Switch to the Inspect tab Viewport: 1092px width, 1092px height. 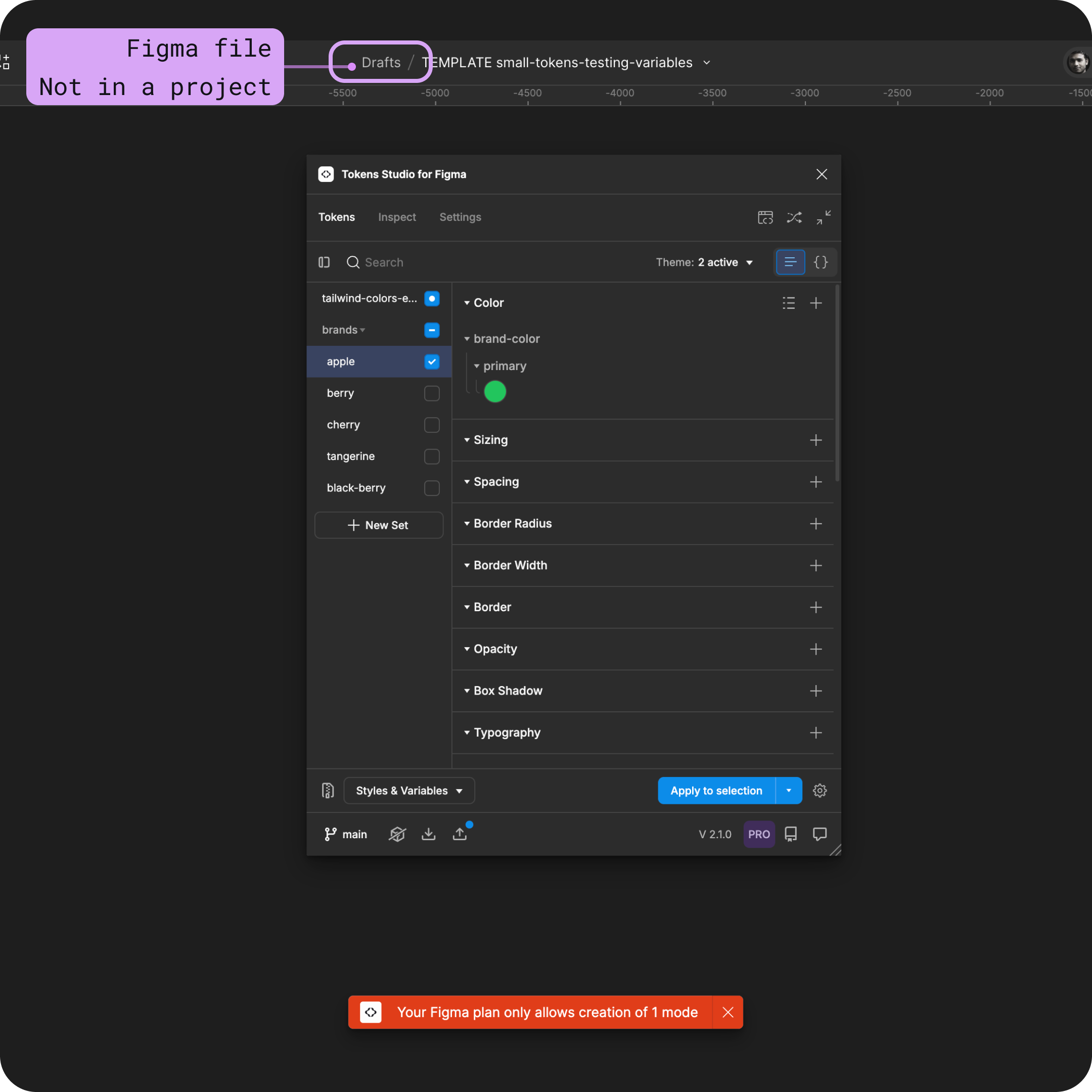397,217
